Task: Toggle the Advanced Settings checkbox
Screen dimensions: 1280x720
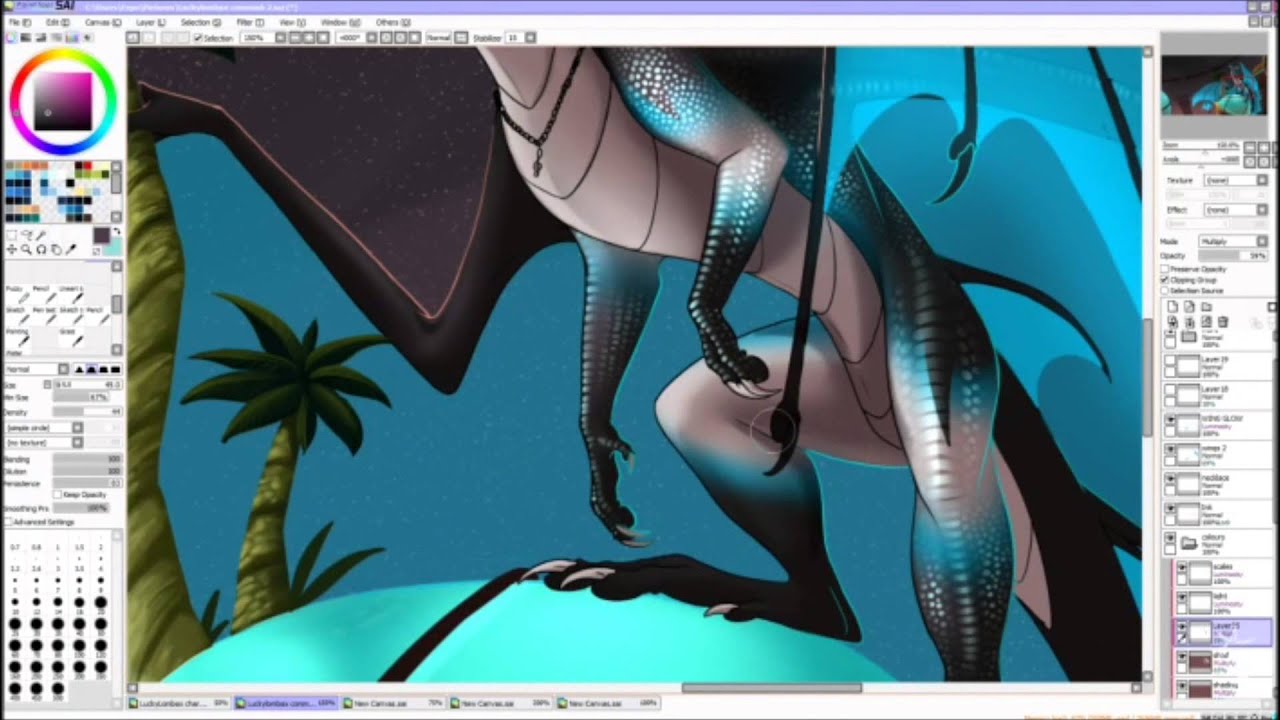Action: tap(9, 522)
